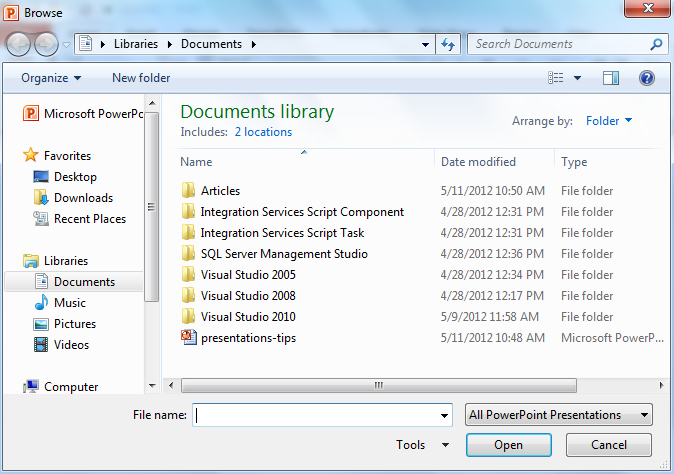Select Downloads under Favorites
The height and width of the screenshot is (474, 674).
coord(73,198)
